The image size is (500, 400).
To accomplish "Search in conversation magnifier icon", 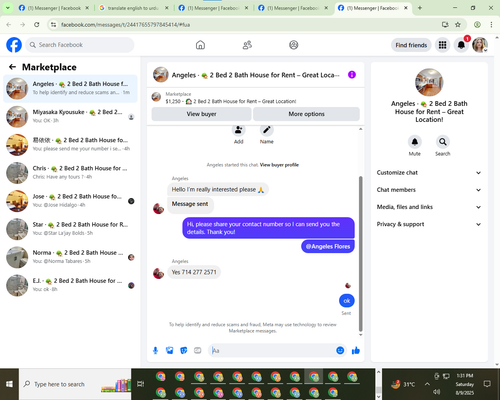I will click(443, 142).
